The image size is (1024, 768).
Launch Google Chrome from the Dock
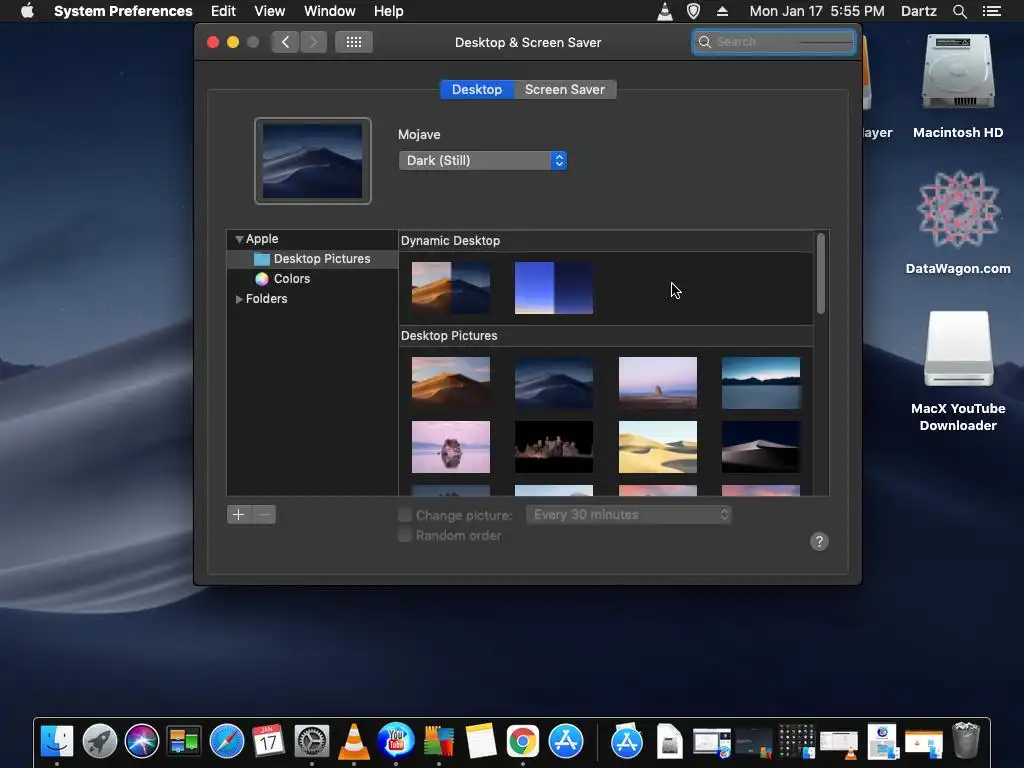(x=522, y=741)
